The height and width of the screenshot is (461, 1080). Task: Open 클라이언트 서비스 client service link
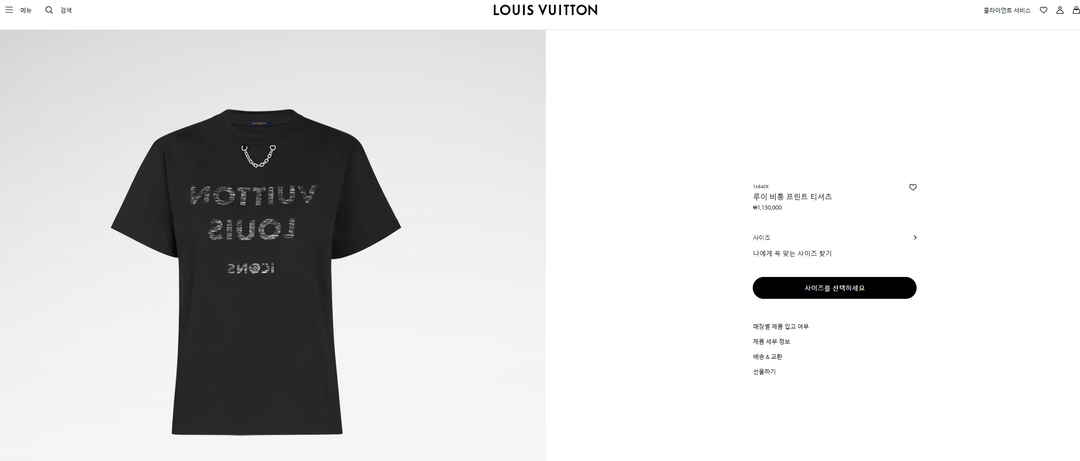tap(1007, 10)
